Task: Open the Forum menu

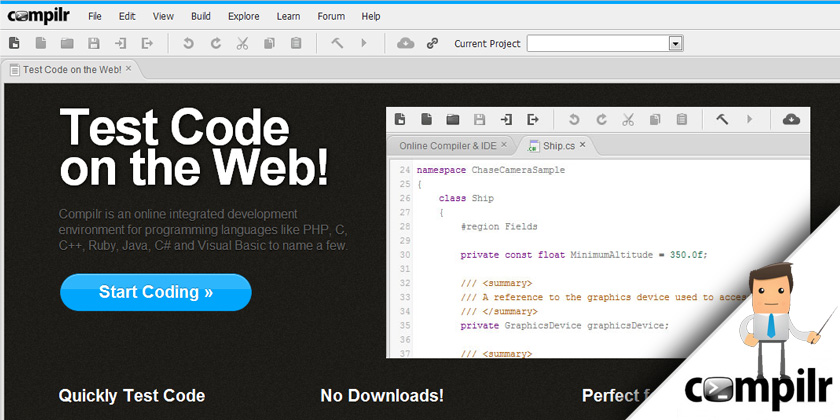Action: [331, 16]
